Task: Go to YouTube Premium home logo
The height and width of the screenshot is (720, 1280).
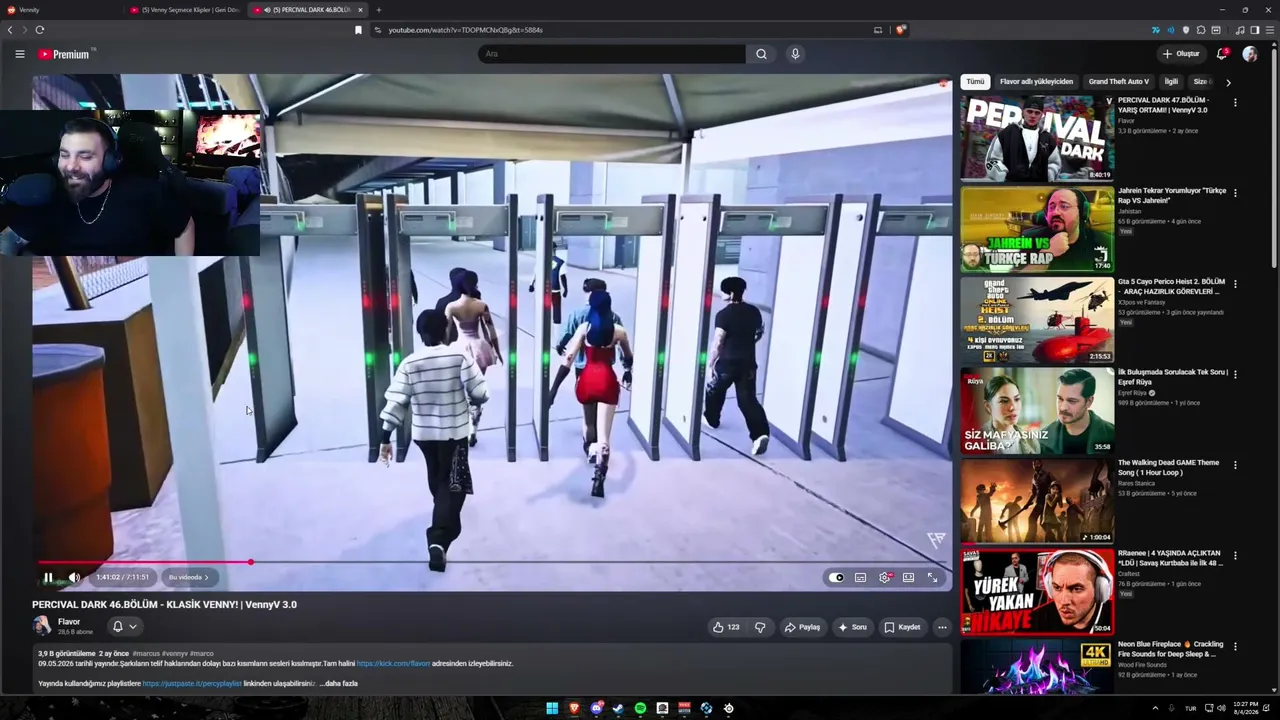Action: click(x=66, y=54)
